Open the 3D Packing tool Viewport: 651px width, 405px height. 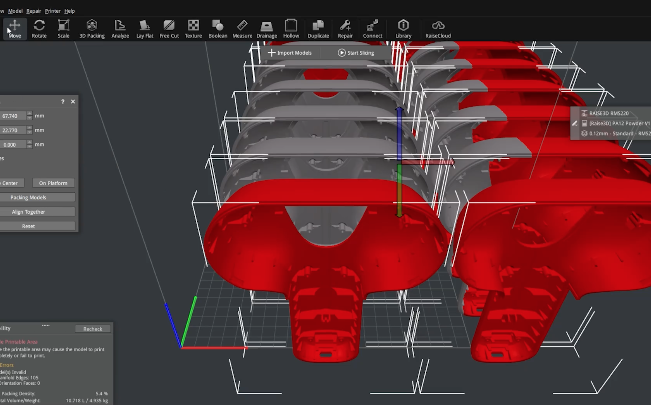92,27
